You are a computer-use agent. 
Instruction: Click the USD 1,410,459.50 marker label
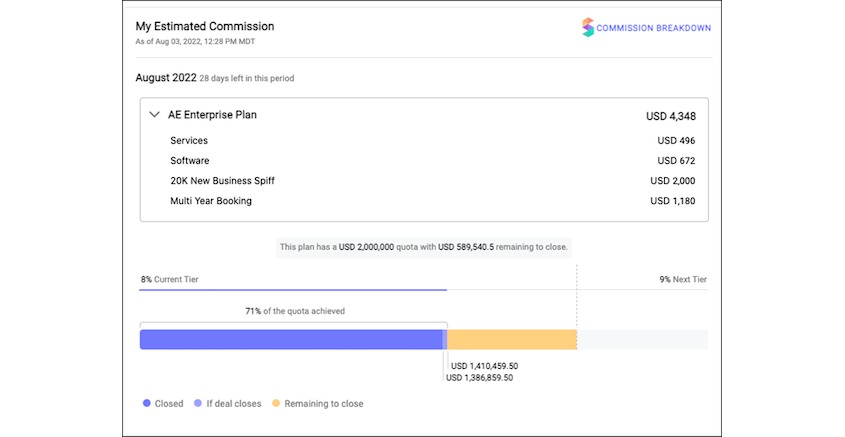point(484,366)
